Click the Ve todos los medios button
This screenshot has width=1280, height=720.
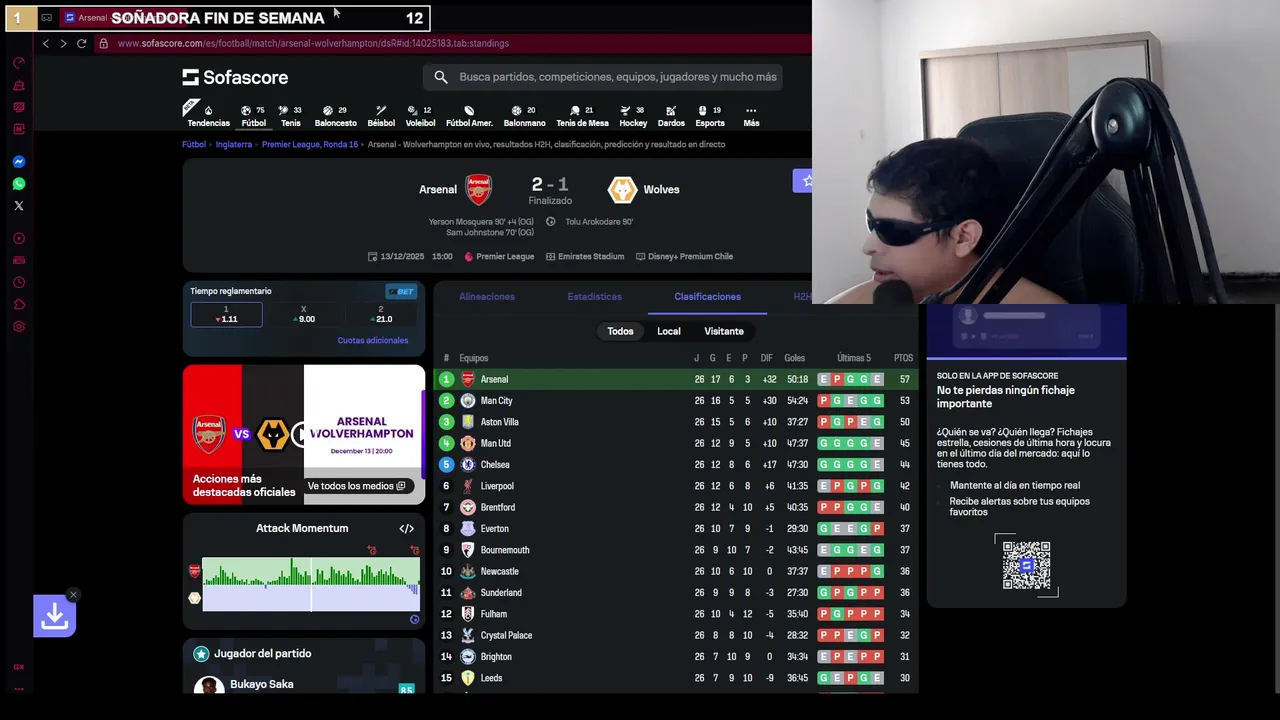[x=356, y=486]
